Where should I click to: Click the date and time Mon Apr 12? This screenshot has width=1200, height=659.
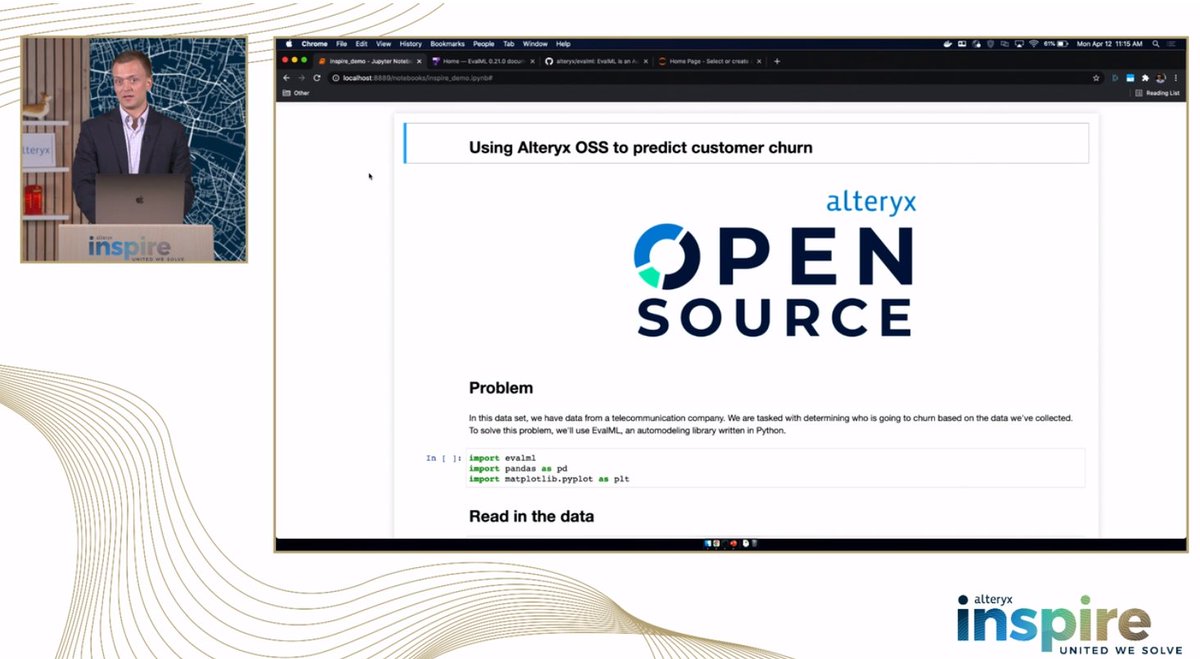[x=1109, y=44]
